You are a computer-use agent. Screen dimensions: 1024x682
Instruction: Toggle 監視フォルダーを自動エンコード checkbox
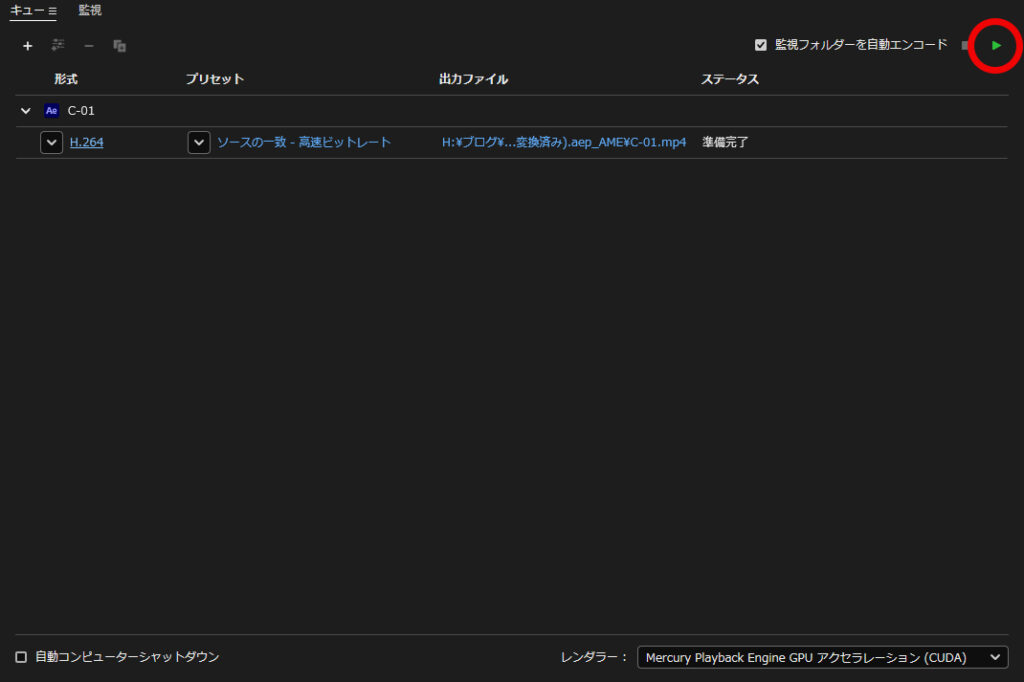point(761,45)
